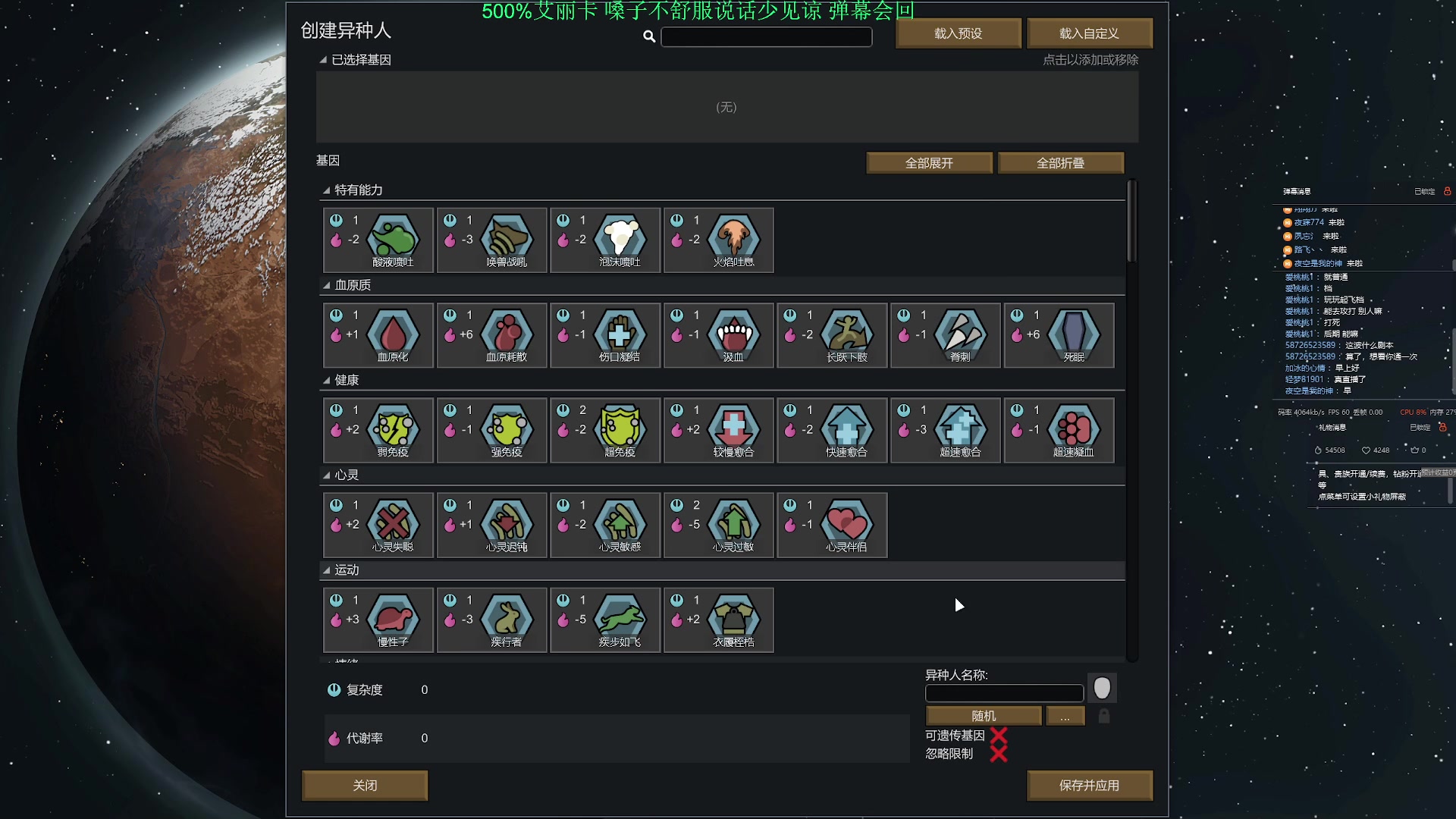This screenshot has width=1456, height=819.
Task: Add the 心灵过敏 psychic hypersensitive gene
Action: [718, 525]
